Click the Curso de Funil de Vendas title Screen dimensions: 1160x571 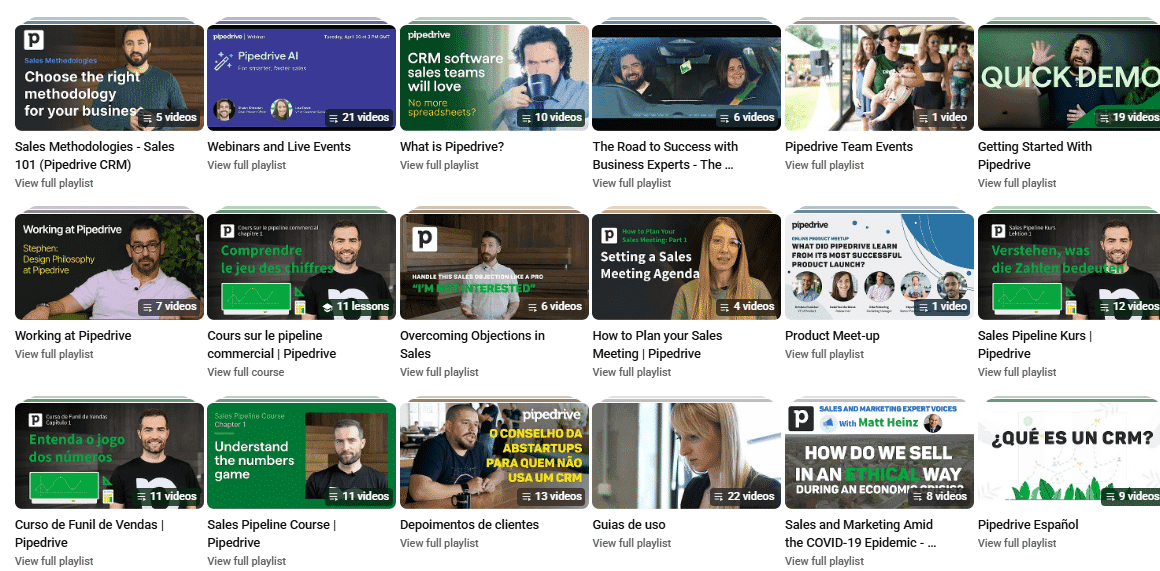point(89,533)
